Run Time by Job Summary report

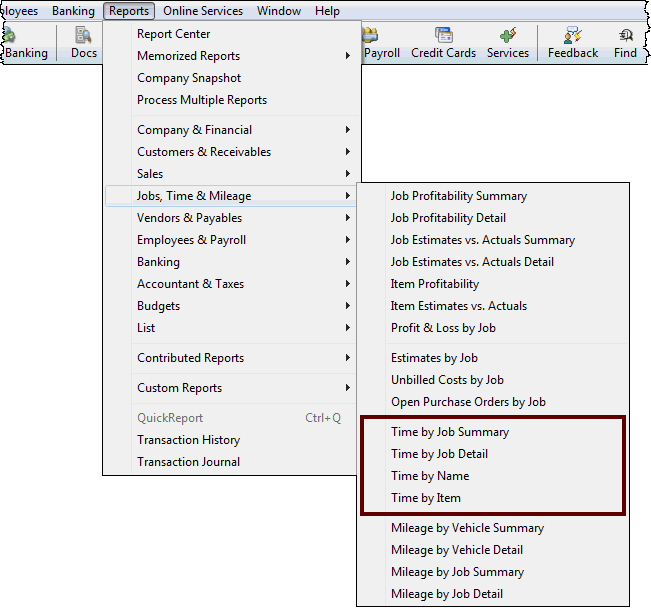click(x=493, y=432)
